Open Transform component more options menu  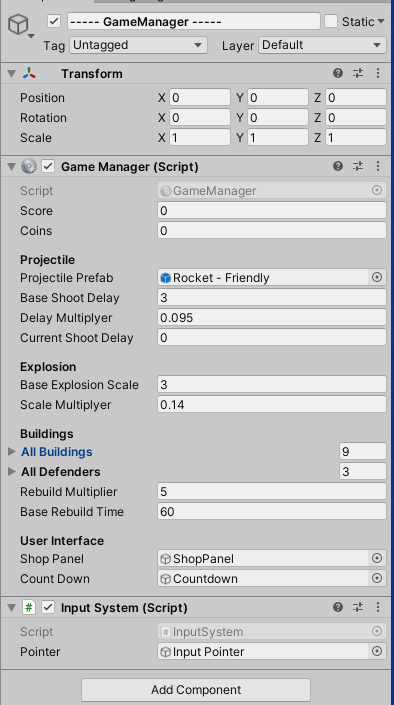click(x=378, y=73)
